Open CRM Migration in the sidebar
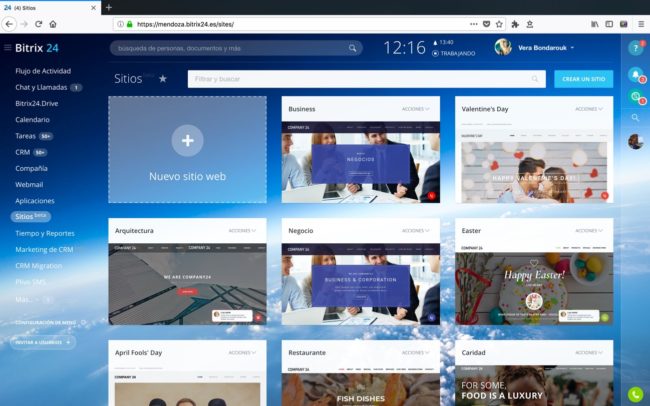This screenshot has width=650, height=406. (x=39, y=265)
